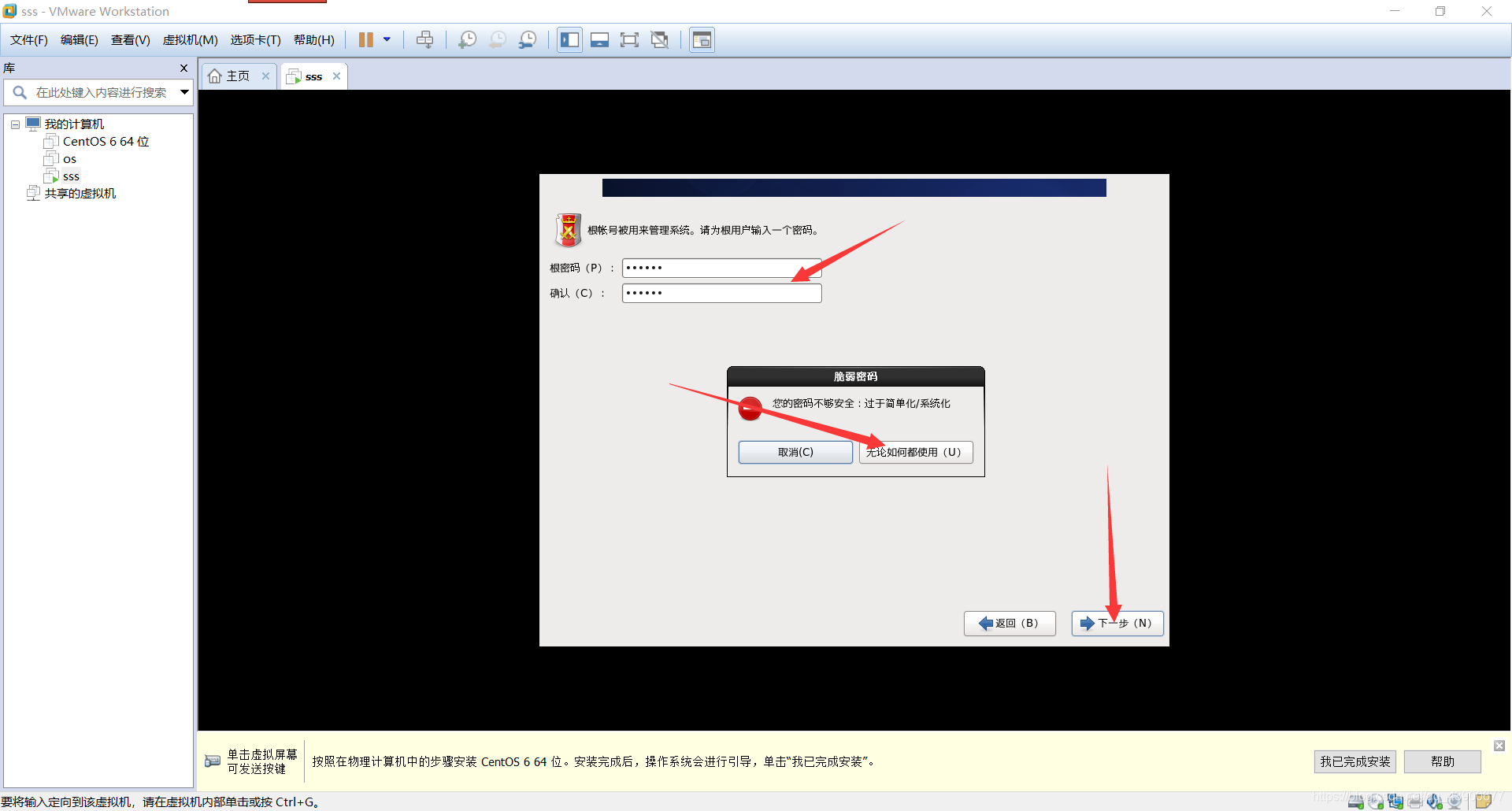Open the 编辑(E) menu
This screenshot has width=1512, height=811.
[x=80, y=40]
